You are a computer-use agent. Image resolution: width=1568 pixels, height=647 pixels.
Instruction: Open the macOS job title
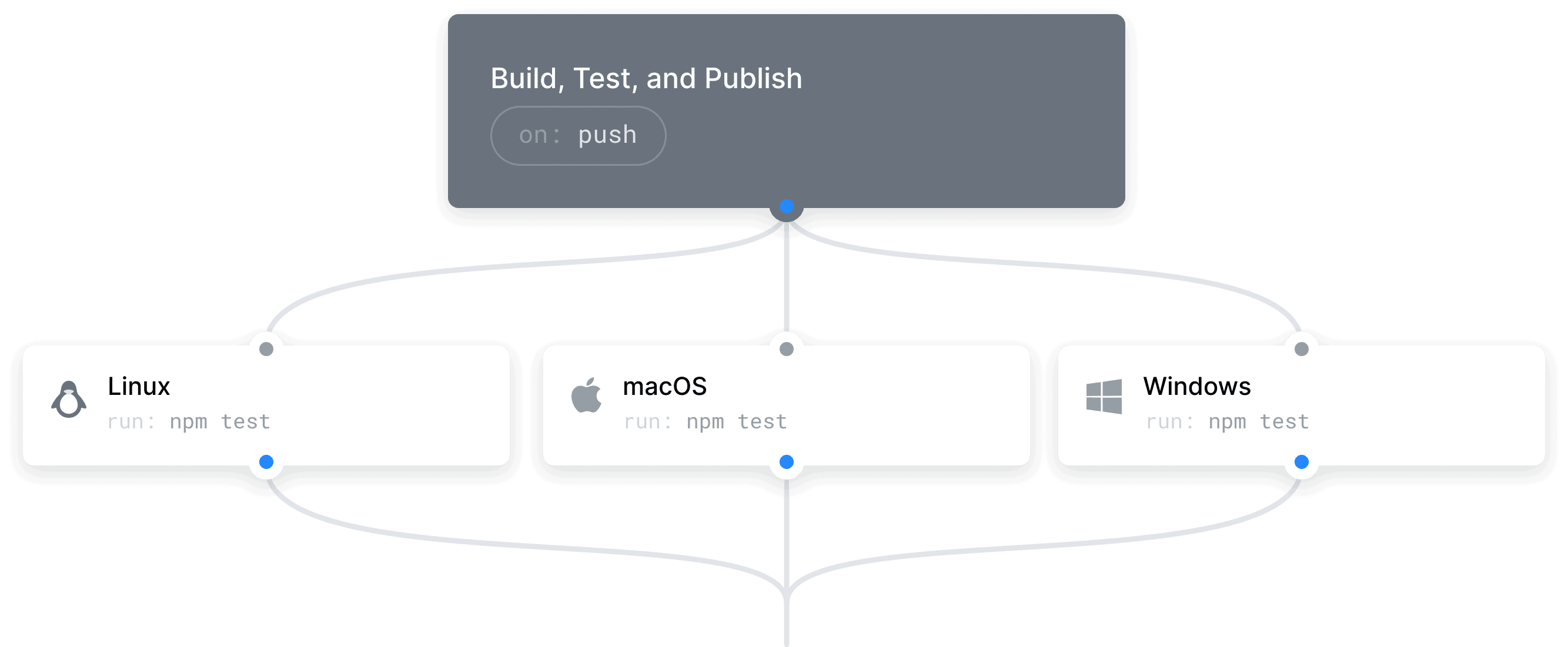(x=665, y=387)
